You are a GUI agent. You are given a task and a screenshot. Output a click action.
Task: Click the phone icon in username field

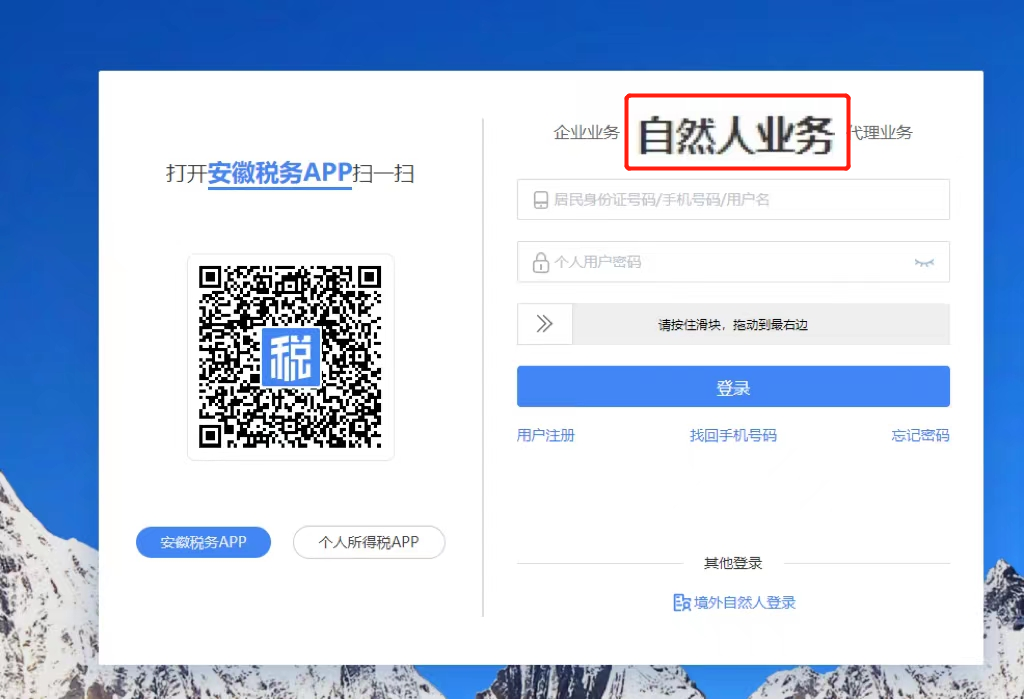pyautogui.click(x=541, y=200)
